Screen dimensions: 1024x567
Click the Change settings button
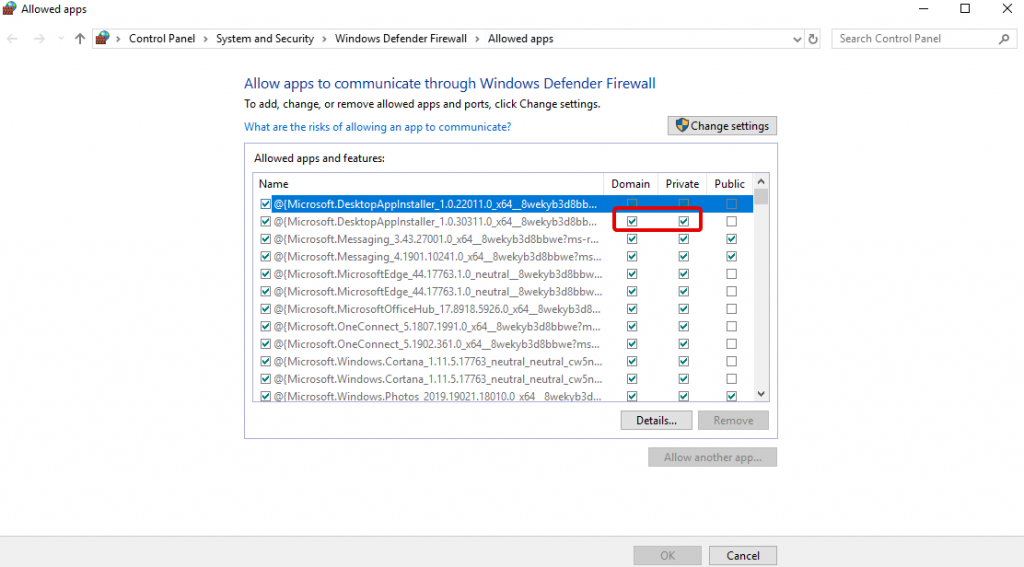(x=722, y=125)
